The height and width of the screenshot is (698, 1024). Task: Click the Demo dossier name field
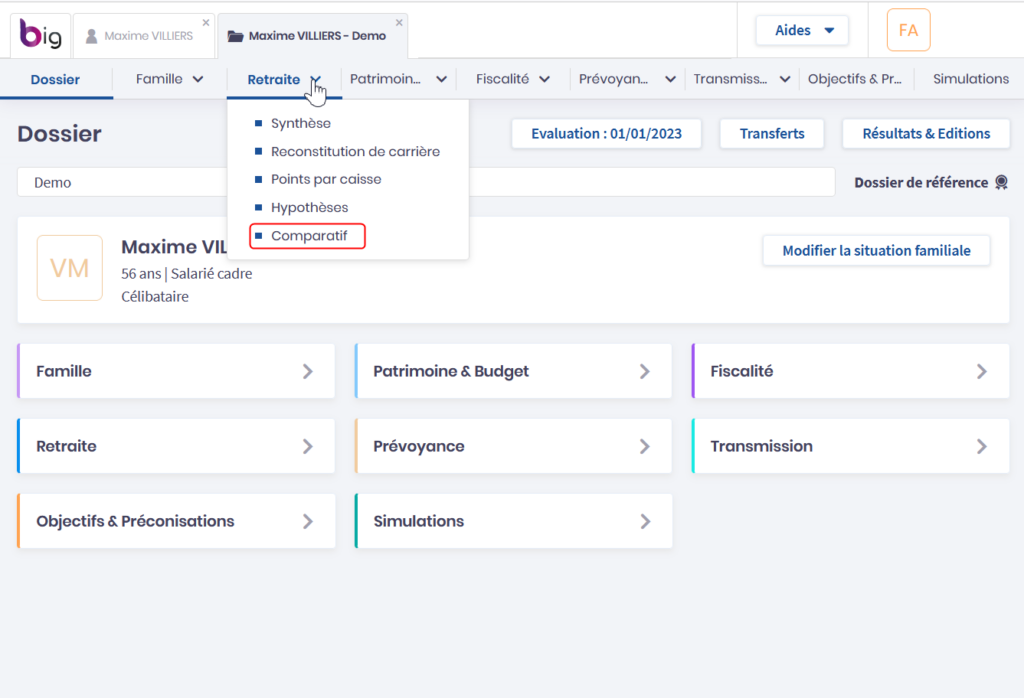click(120, 183)
